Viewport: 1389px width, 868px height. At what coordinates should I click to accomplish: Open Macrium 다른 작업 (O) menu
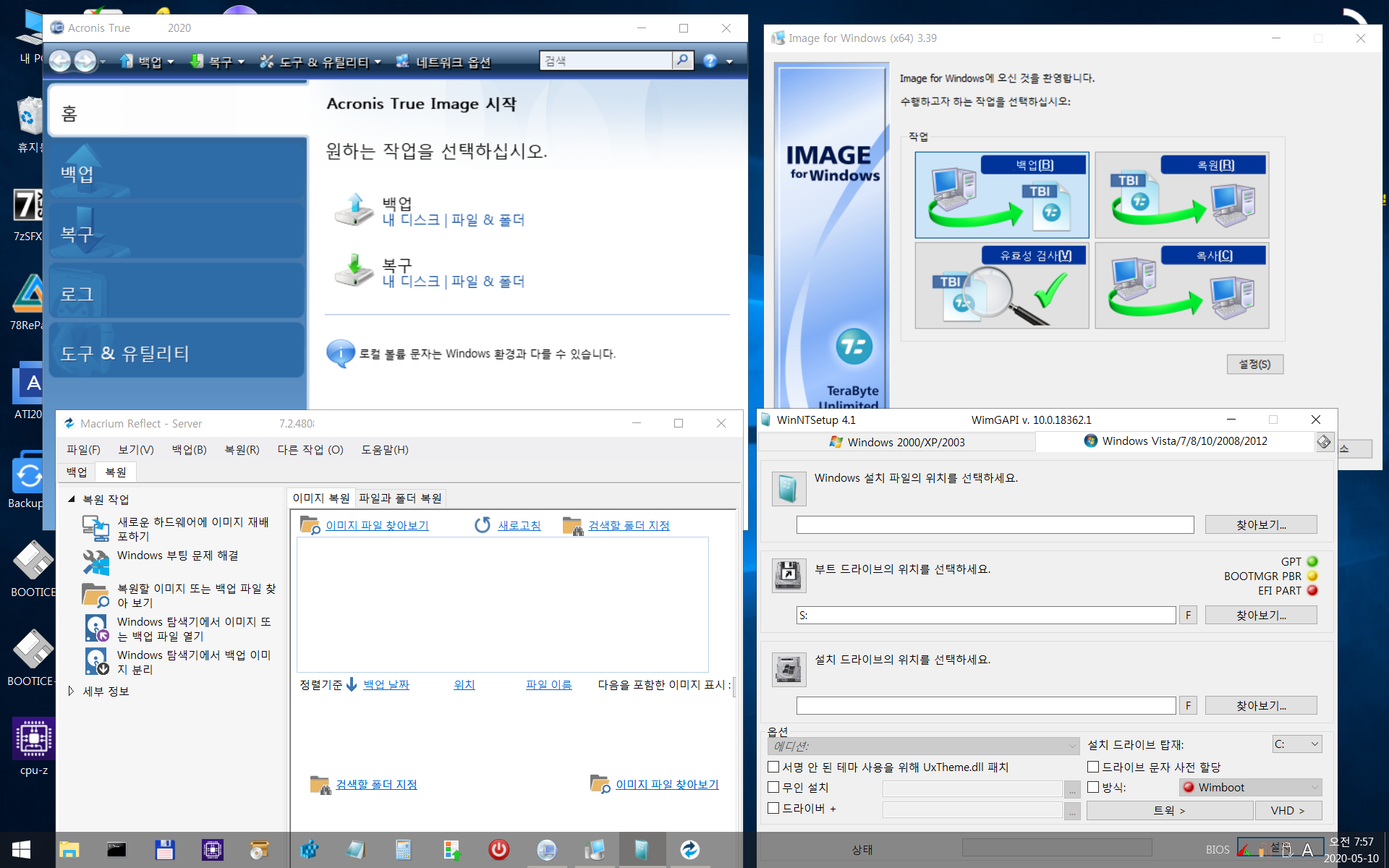coord(310,449)
